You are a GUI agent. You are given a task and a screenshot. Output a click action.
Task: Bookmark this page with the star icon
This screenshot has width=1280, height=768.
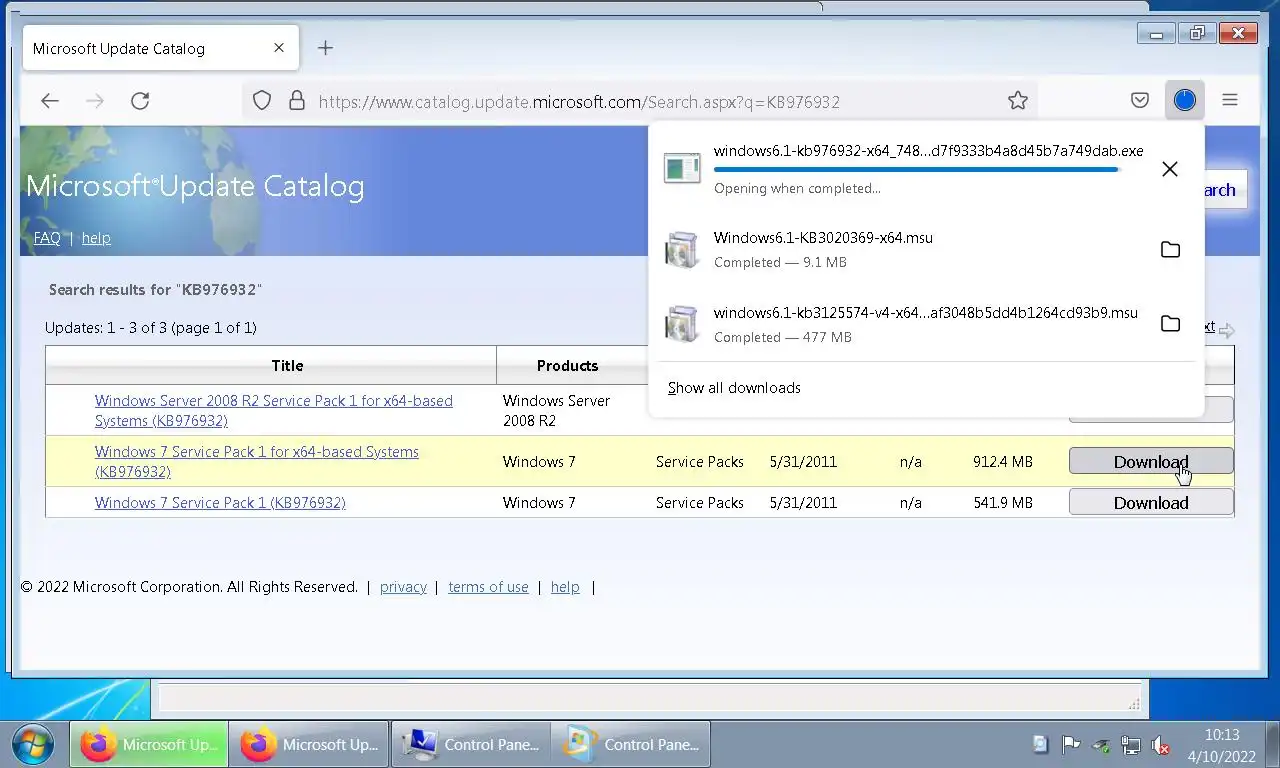coord(1018,100)
